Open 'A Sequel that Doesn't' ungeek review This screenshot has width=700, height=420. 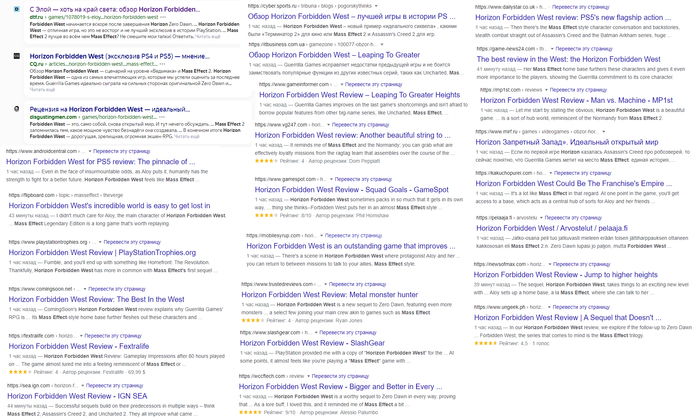(567, 318)
